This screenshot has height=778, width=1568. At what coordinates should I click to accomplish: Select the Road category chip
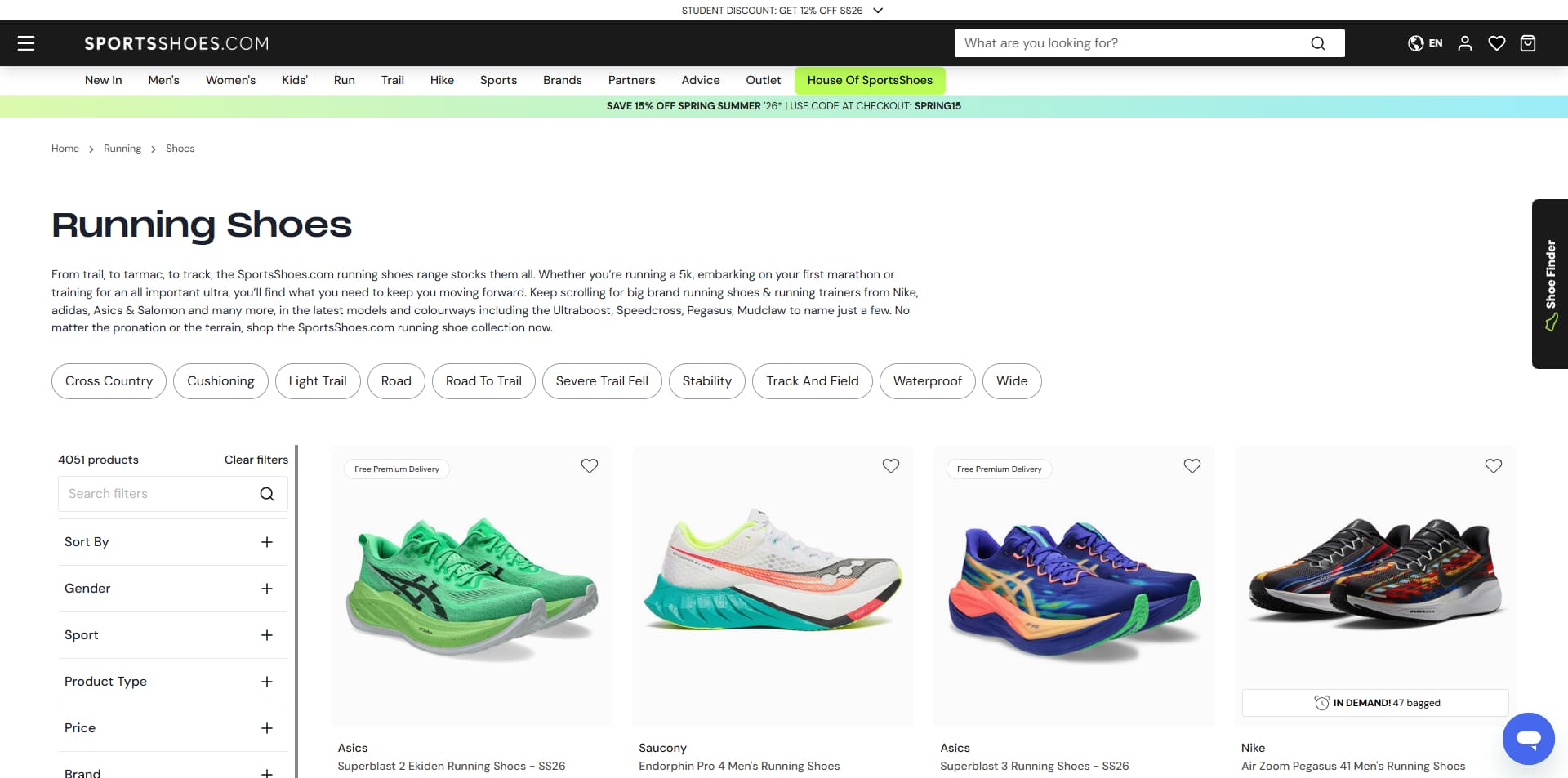[x=396, y=381]
